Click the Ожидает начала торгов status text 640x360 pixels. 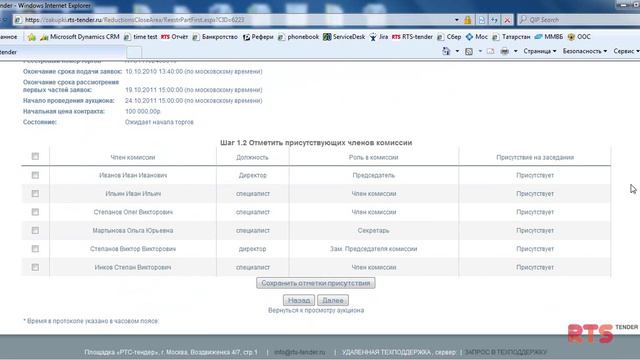[x=159, y=122]
